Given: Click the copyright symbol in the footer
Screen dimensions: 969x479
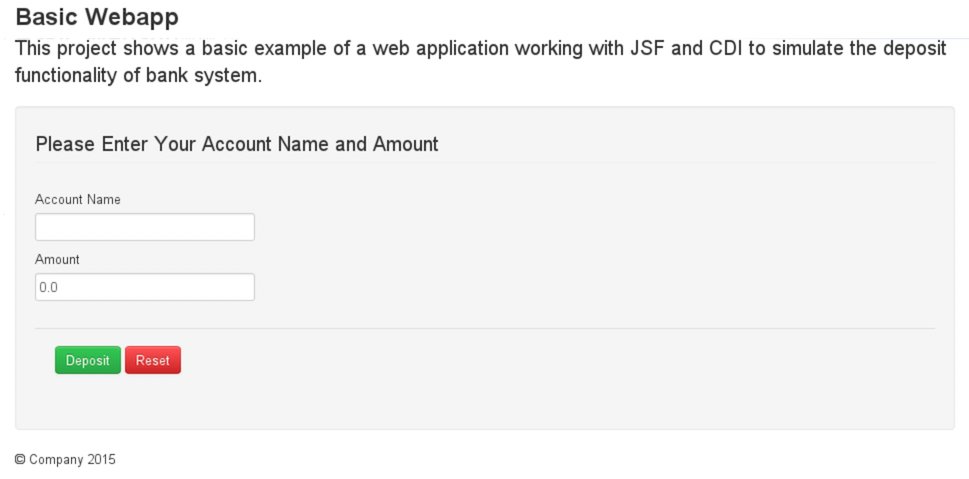Looking at the screenshot, I should tap(20, 460).
